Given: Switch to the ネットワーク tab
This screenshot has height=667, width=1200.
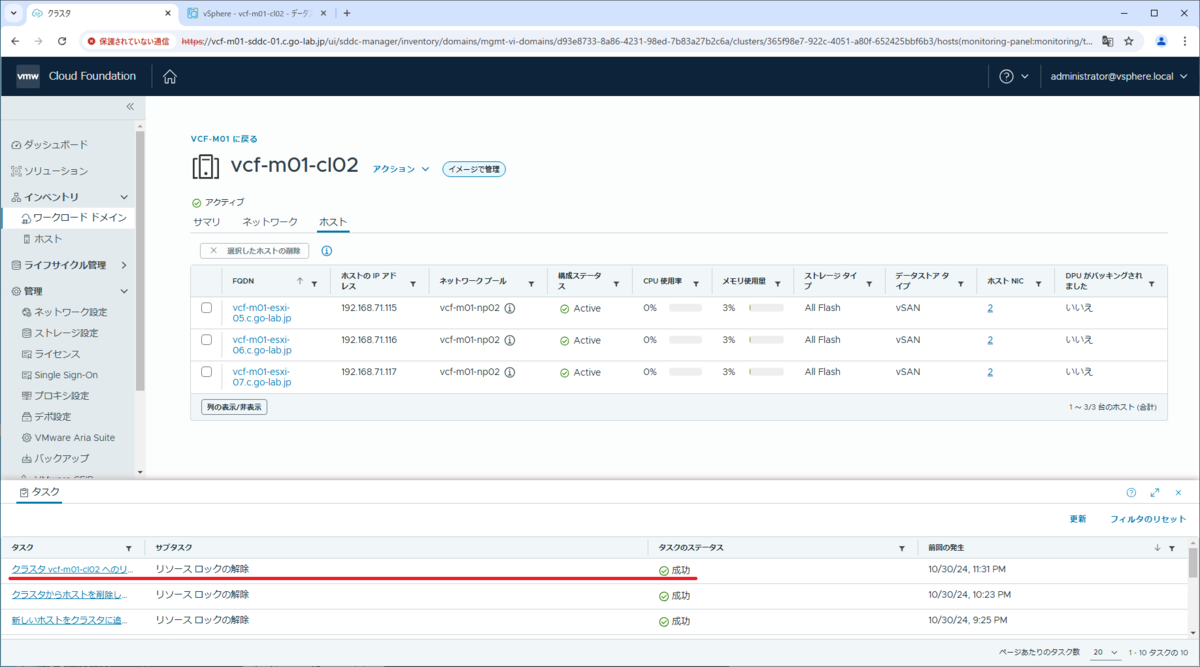Looking at the screenshot, I should (x=270, y=221).
